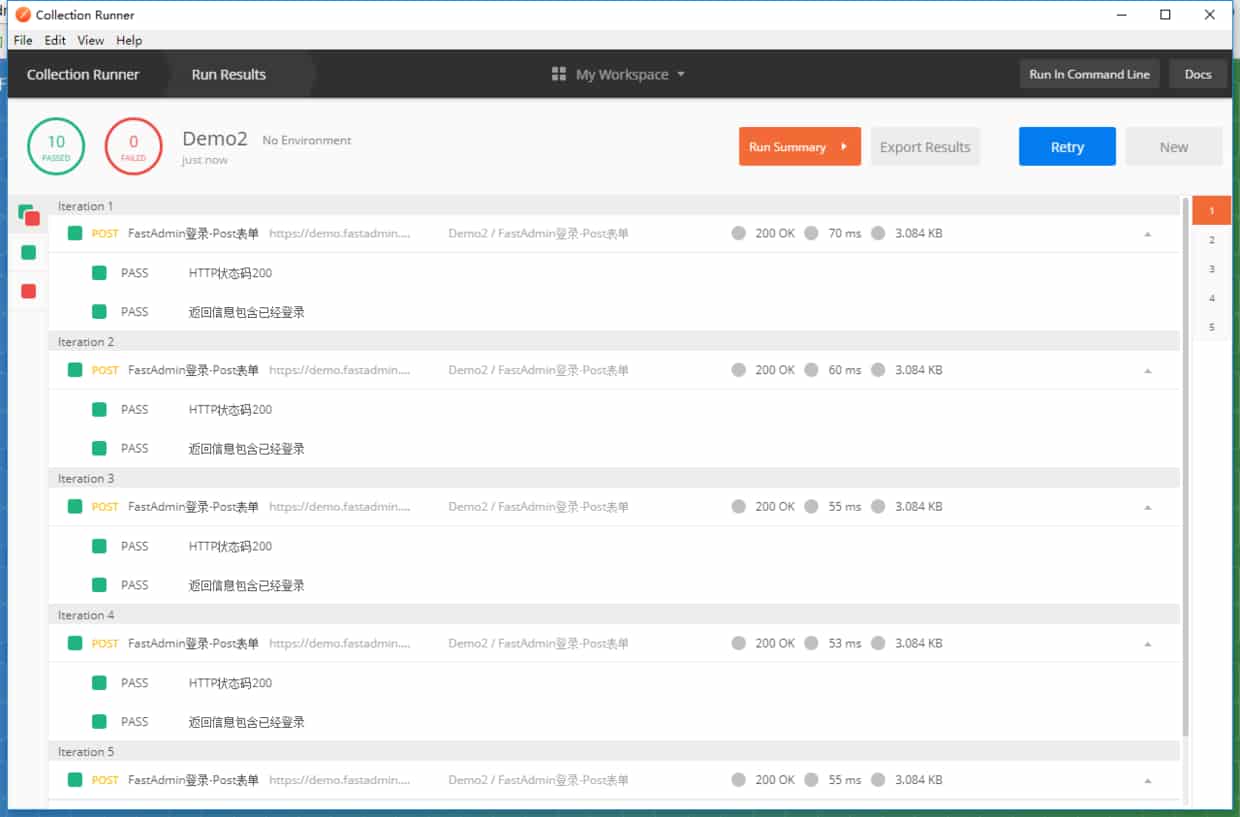Select Run Results breadcrumb tab

(229, 74)
